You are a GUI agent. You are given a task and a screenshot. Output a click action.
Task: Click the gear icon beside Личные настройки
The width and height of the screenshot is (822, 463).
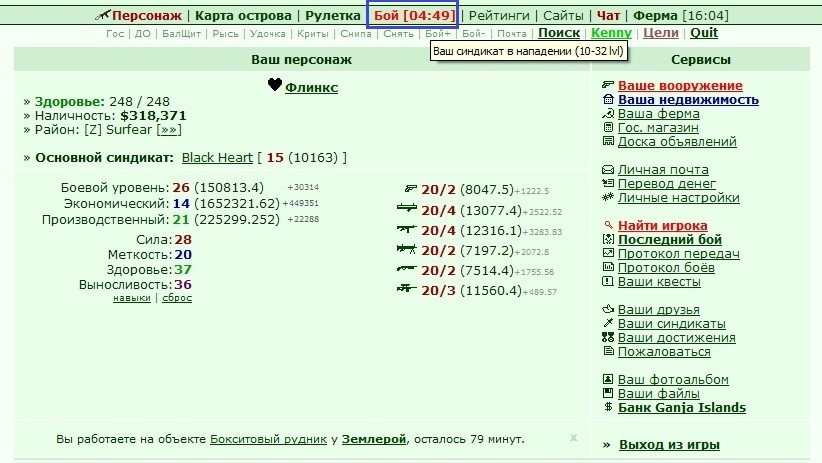(x=608, y=197)
